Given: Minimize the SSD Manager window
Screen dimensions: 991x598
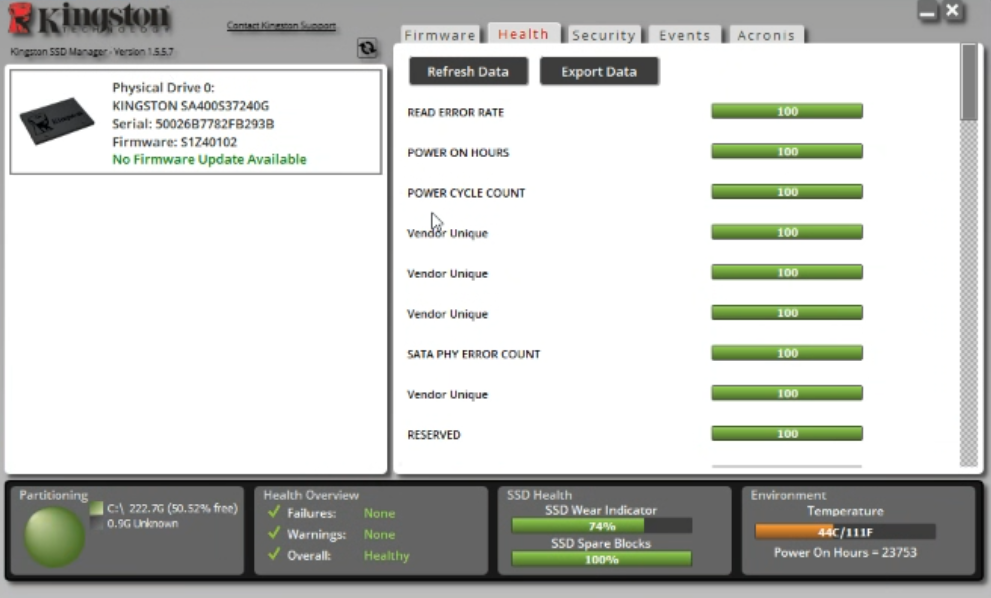Looking at the screenshot, I should (928, 11).
